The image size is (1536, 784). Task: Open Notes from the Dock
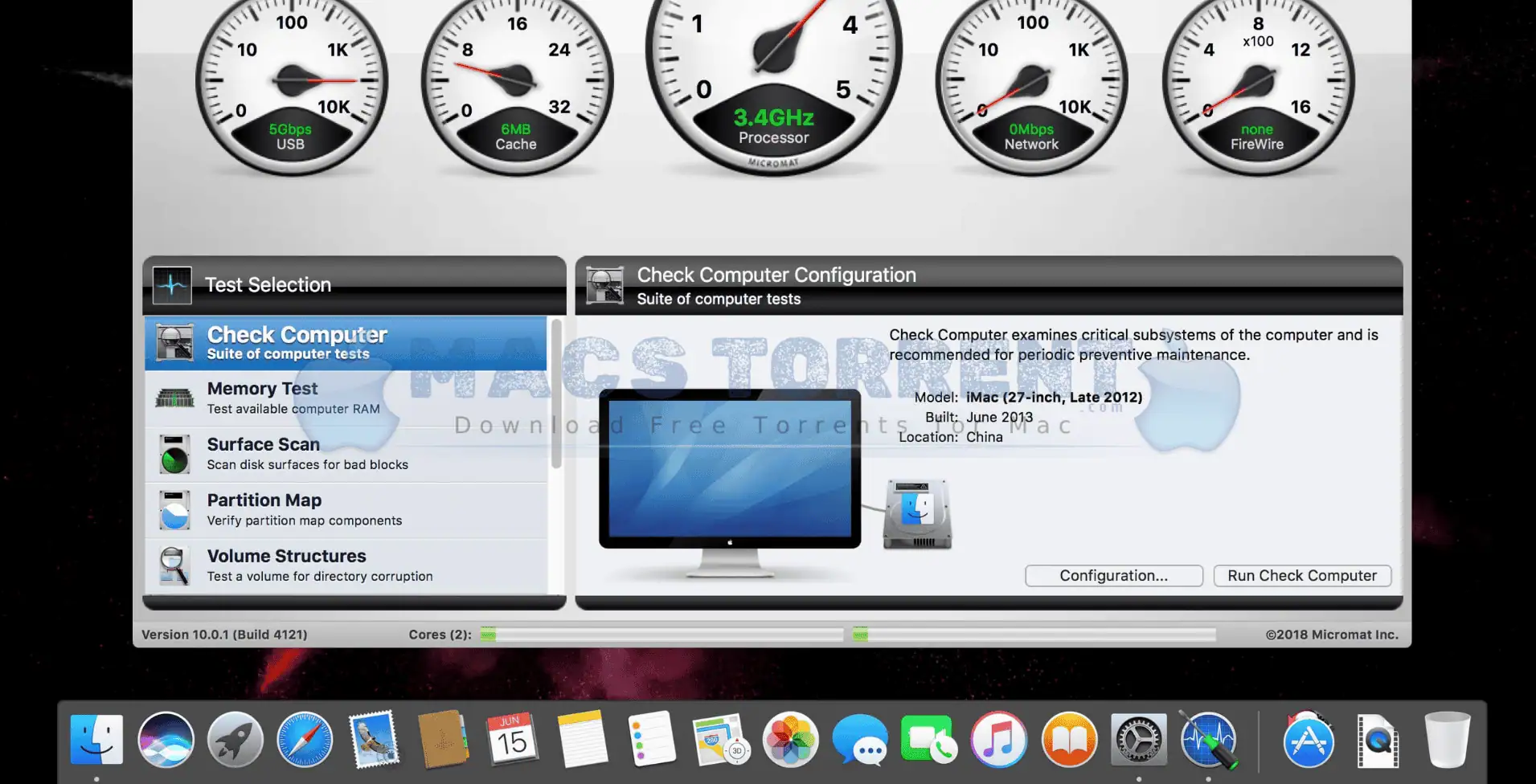(x=582, y=739)
